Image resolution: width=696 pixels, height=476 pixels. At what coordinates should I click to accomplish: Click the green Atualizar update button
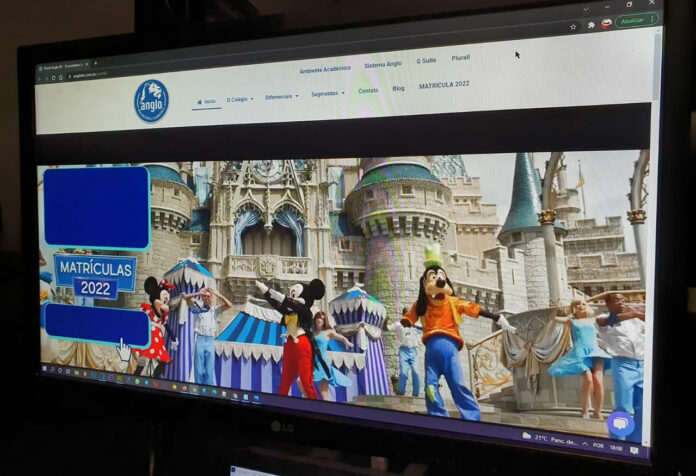632,21
